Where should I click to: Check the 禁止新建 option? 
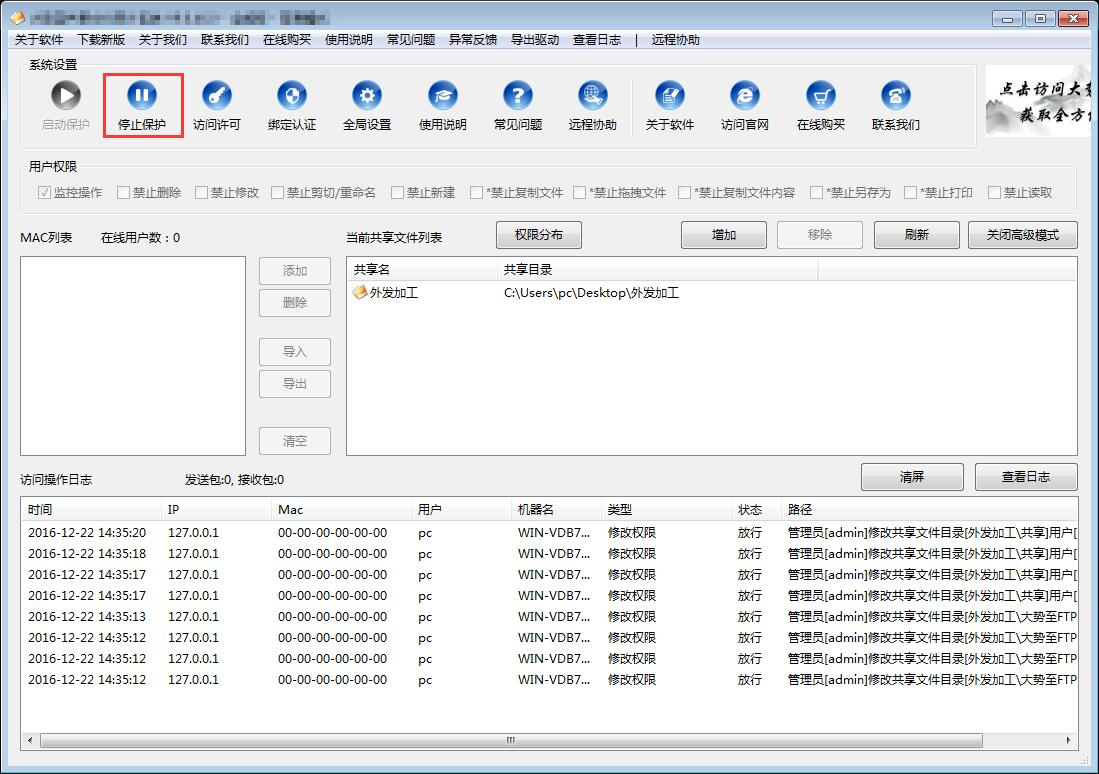click(x=398, y=193)
